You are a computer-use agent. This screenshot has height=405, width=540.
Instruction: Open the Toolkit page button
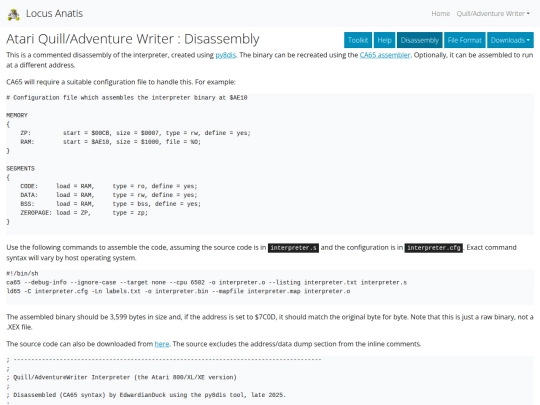coord(358,40)
